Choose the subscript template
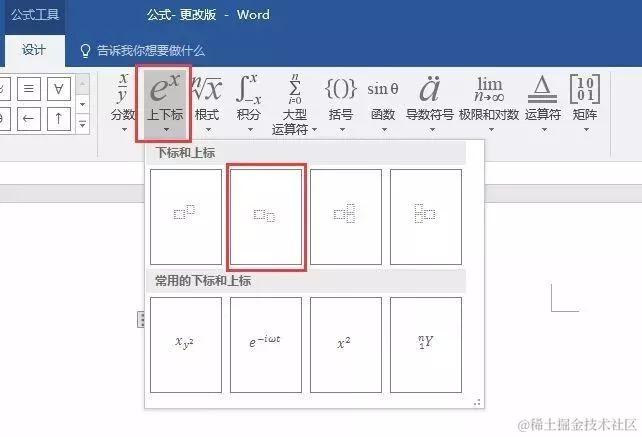 (x=266, y=217)
